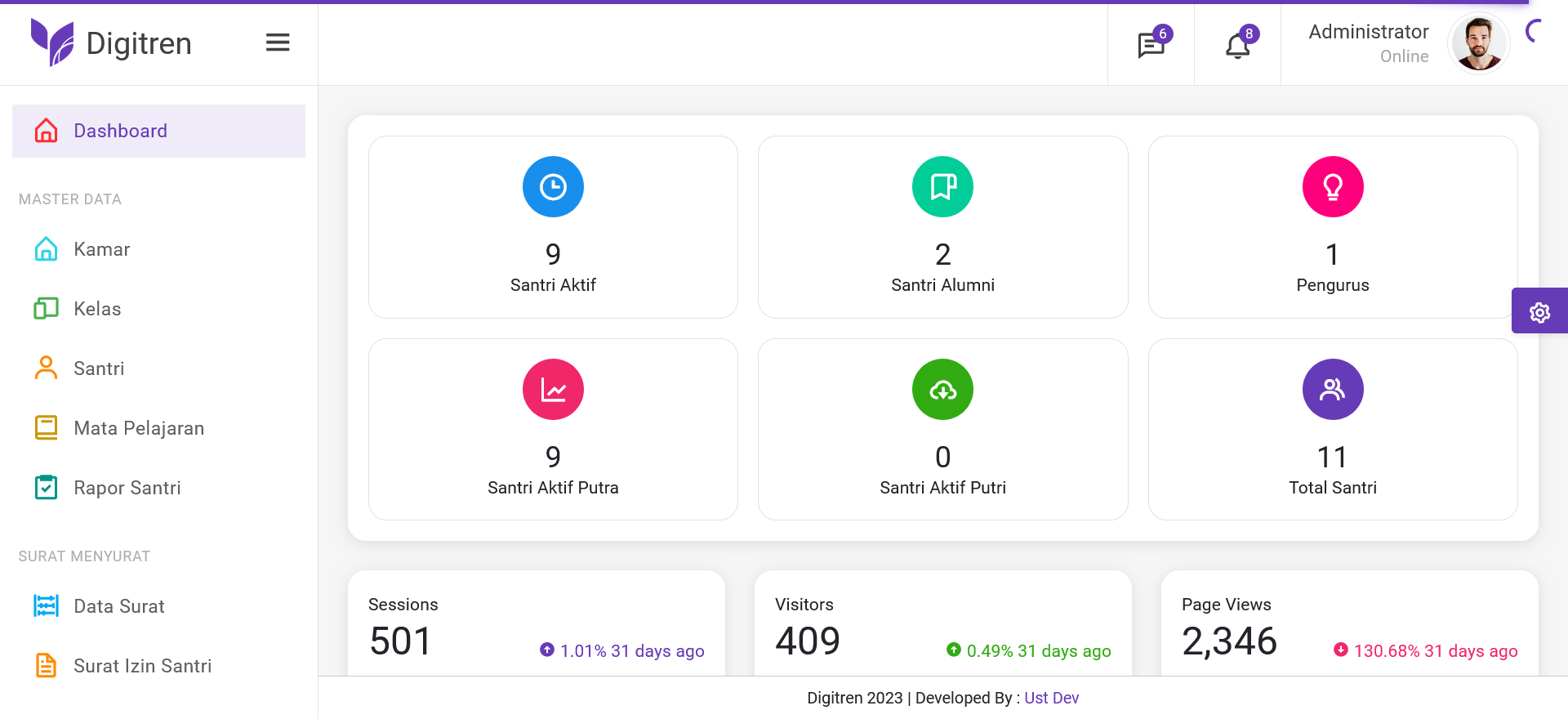Click the Dashboard home icon
This screenshot has width=1568, height=719.
click(47, 131)
